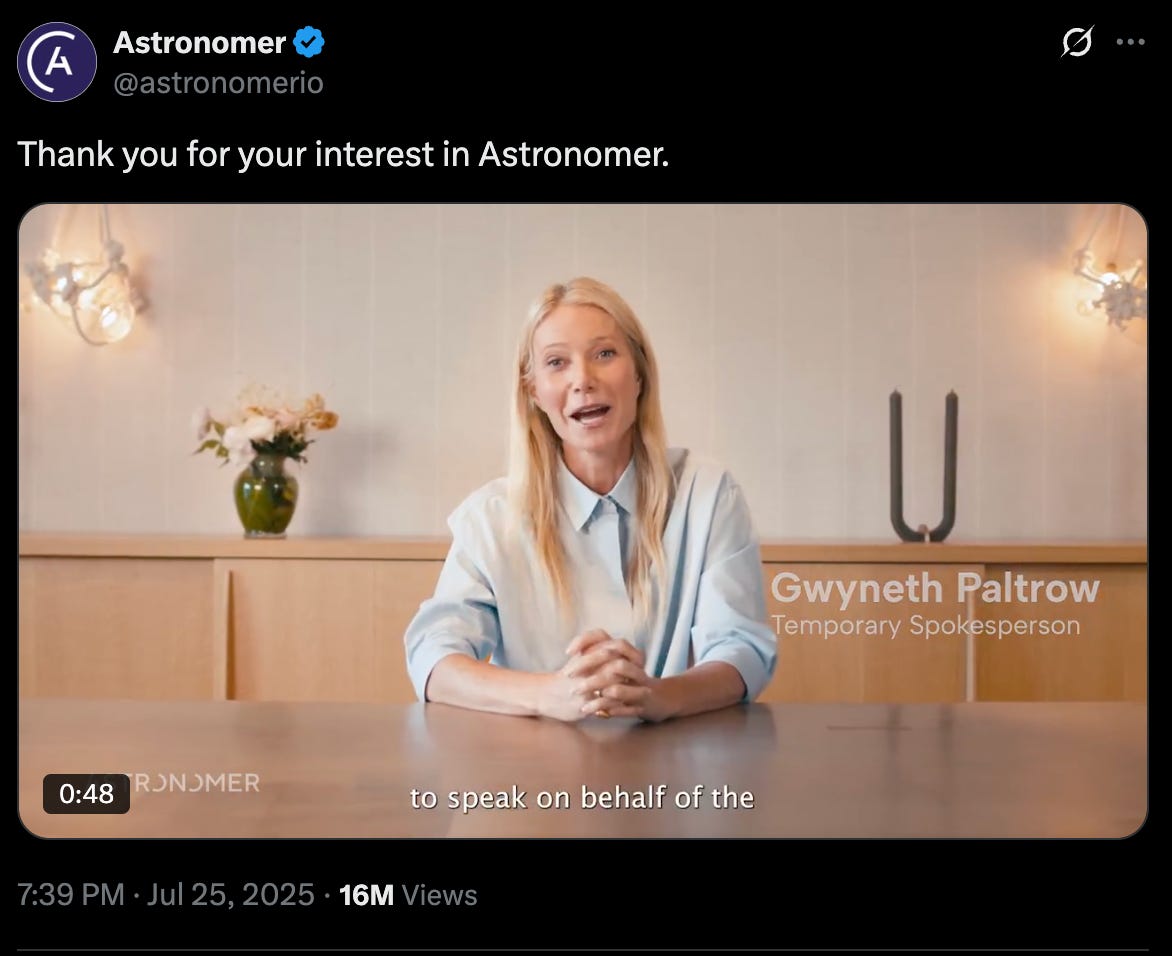
Task: Click the Temporary Spokesperson title text
Action: pos(925,625)
